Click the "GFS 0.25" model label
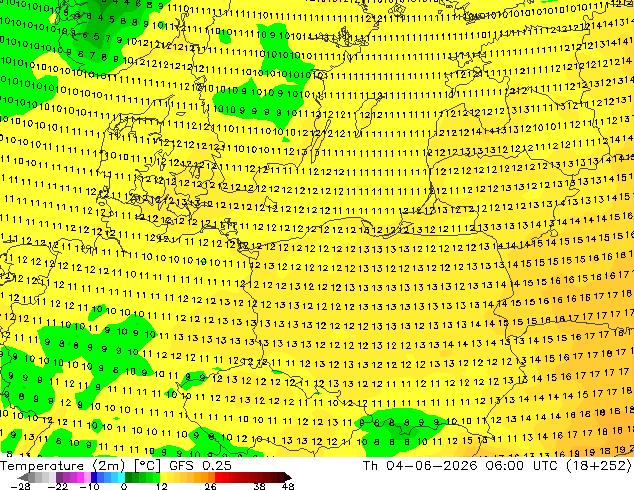634x490 pixels. (200, 465)
